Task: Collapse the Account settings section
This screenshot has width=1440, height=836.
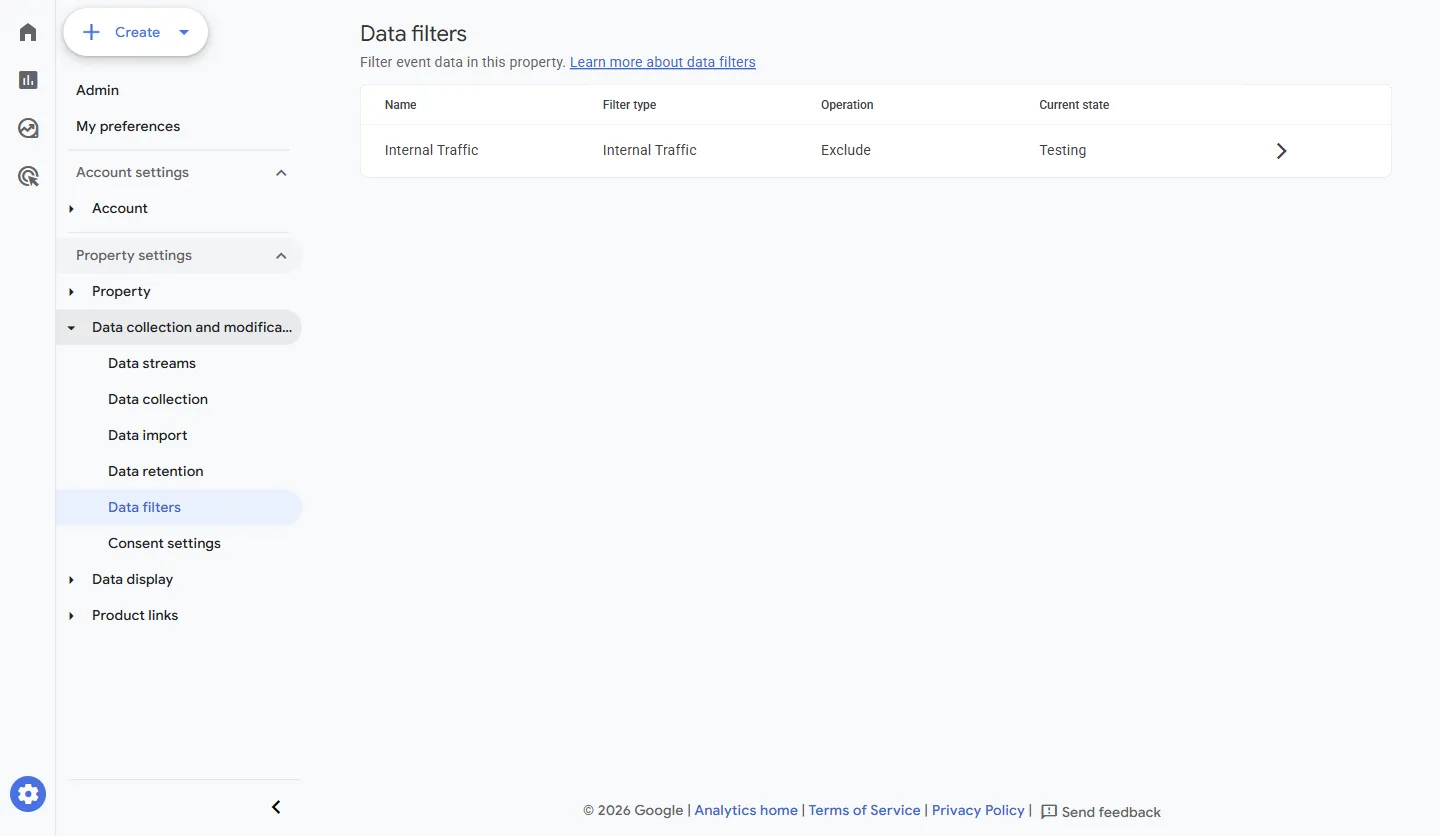Action: pyautogui.click(x=281, y=173)
